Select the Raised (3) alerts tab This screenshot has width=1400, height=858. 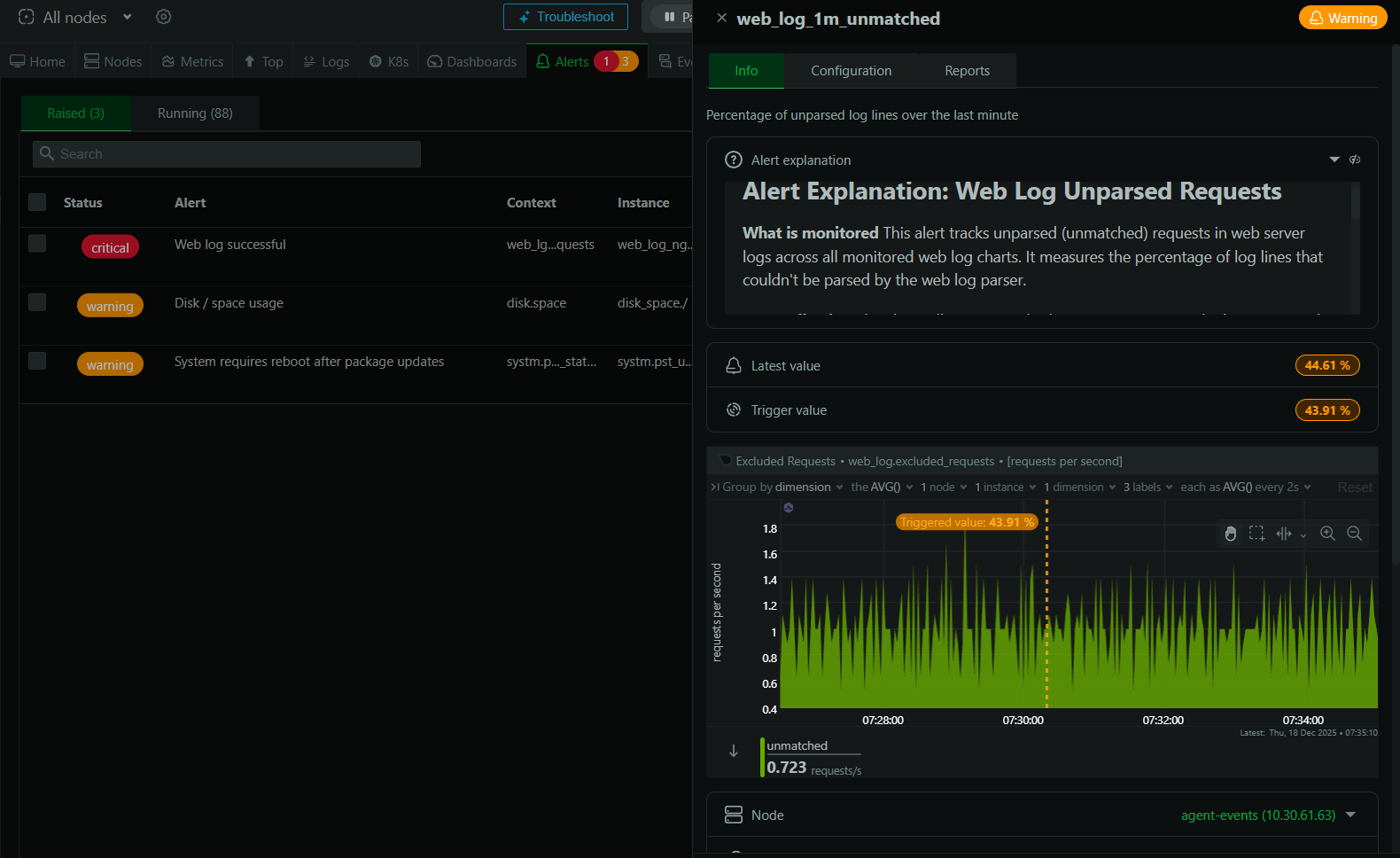tap(75, 113)
